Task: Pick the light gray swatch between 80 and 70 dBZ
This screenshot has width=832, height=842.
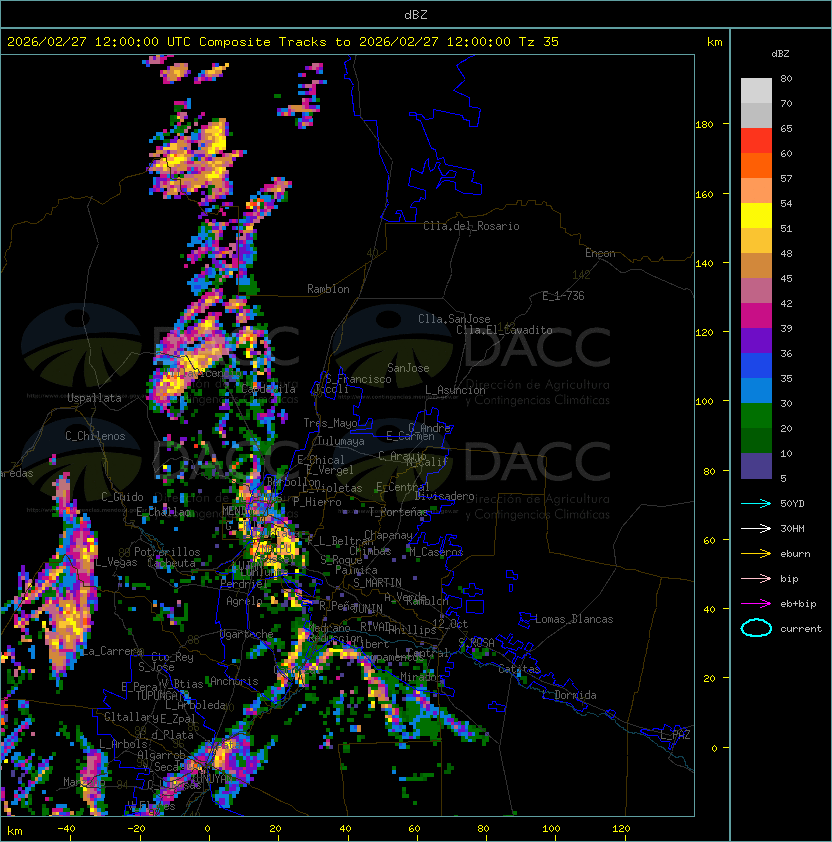Action: tap(756, 91)
